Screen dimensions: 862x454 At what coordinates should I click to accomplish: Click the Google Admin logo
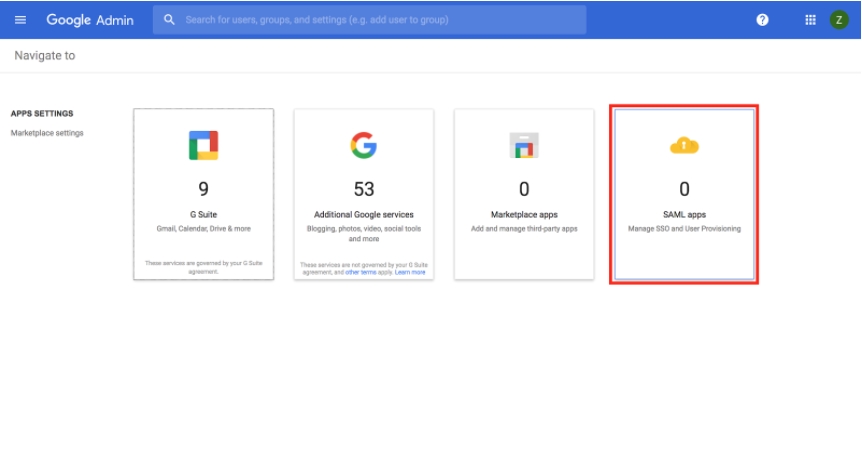coord(90,20)
